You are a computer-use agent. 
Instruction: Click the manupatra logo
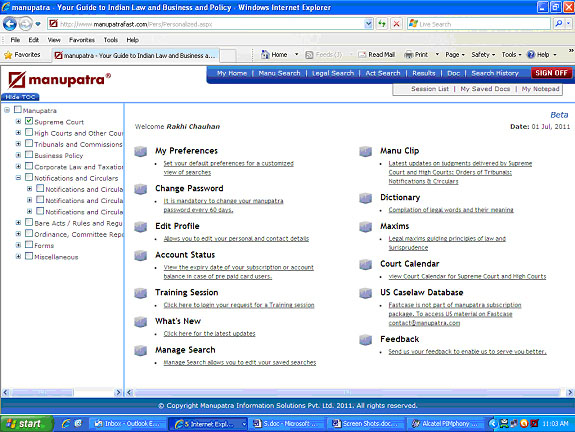click(59, 80)
